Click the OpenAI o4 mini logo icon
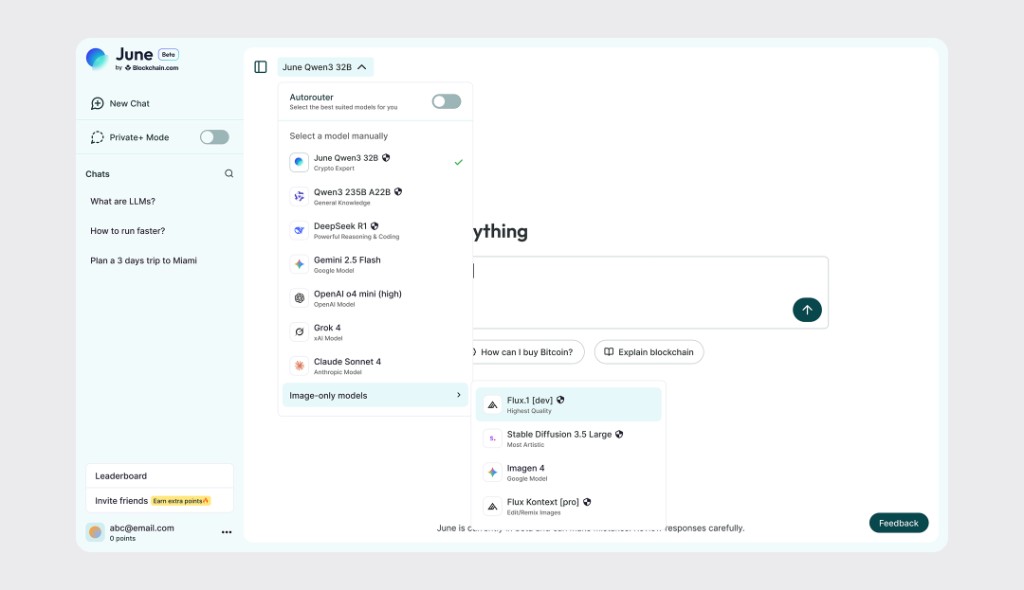 pyautogui.click(x=299, y=298)
